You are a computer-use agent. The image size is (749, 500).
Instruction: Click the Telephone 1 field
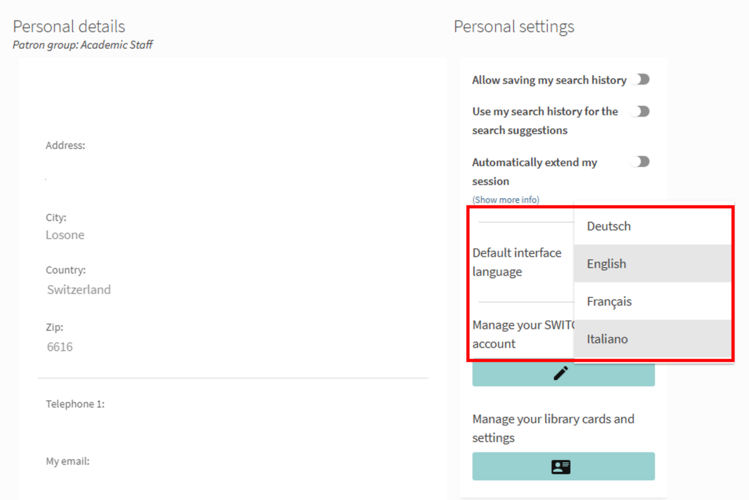pos(75,404)
